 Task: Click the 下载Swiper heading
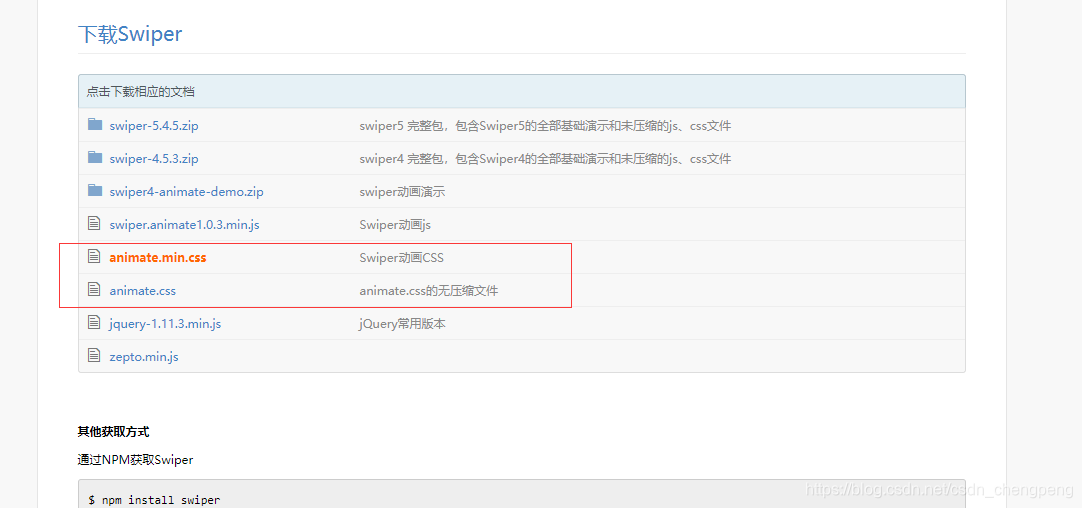[x=130, y=35]
